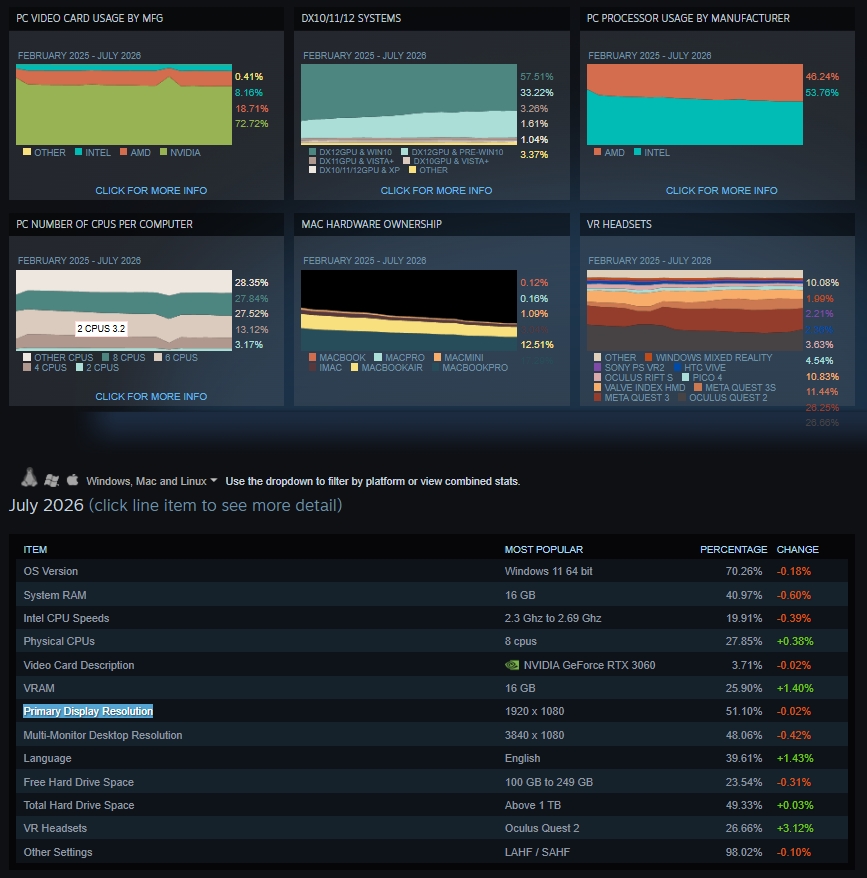
Task: Click the Meta Quest 3 legend swatch
Action: point(598,398)
